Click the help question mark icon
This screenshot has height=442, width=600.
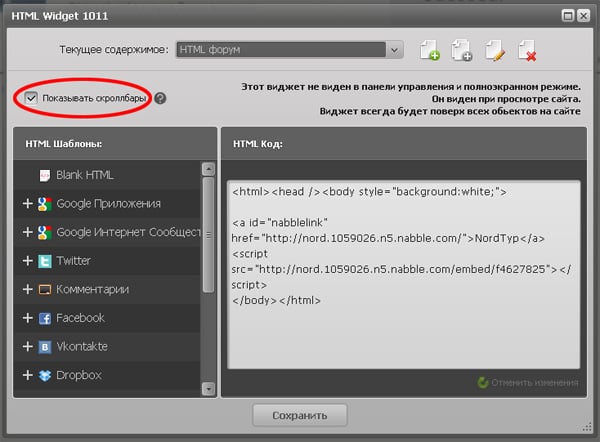tap(160, 98)
